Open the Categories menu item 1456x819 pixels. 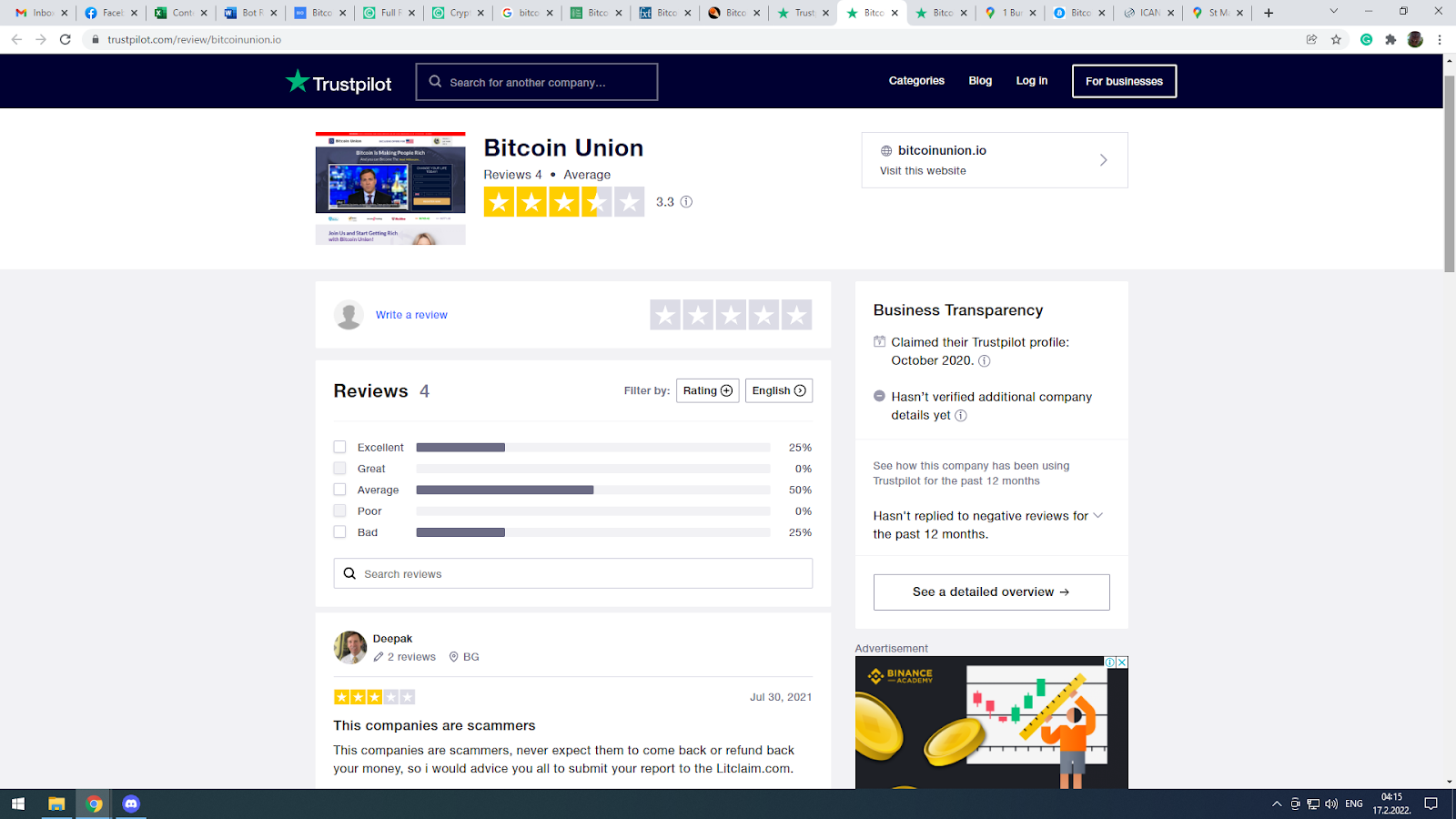[x=916, y=81]
